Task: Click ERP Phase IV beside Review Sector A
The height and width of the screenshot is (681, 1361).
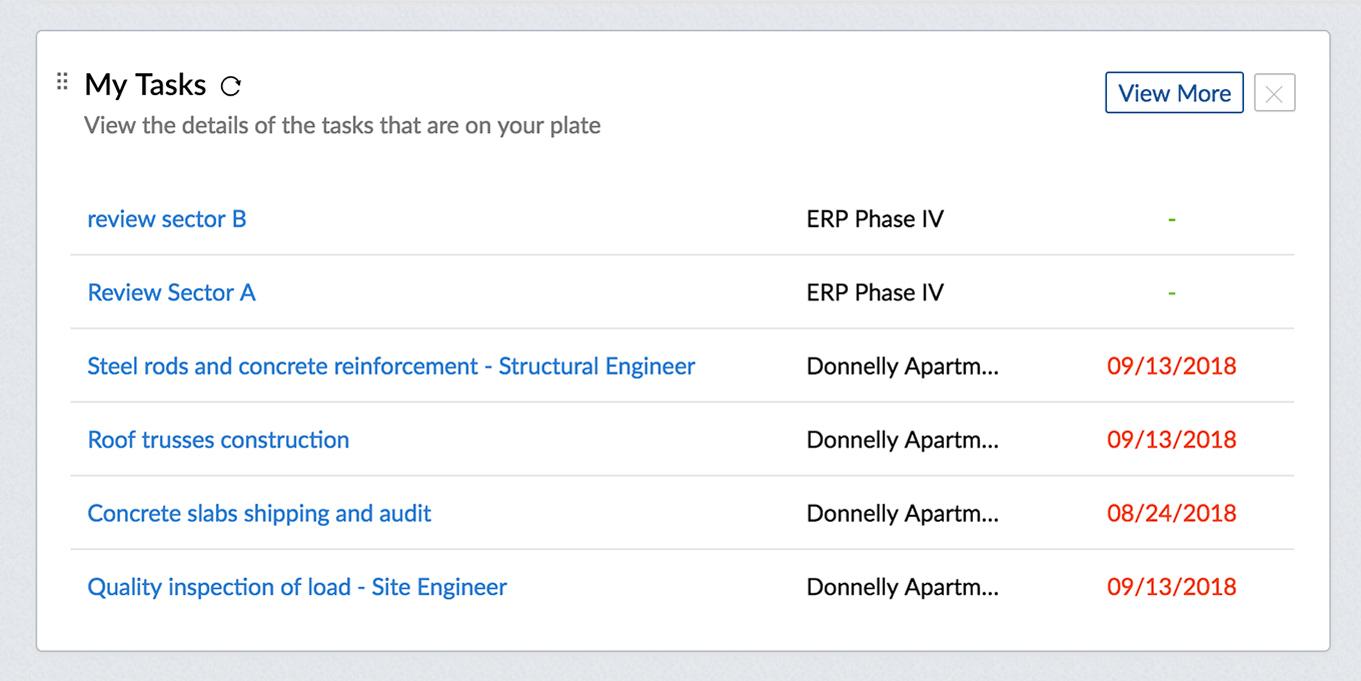Action: coord(875,293)
